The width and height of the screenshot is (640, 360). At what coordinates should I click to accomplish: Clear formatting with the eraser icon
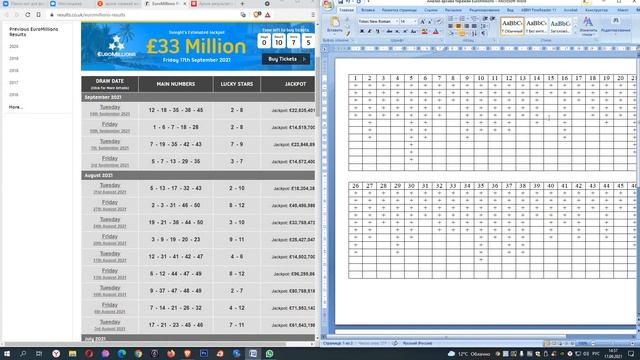(439, 21)
